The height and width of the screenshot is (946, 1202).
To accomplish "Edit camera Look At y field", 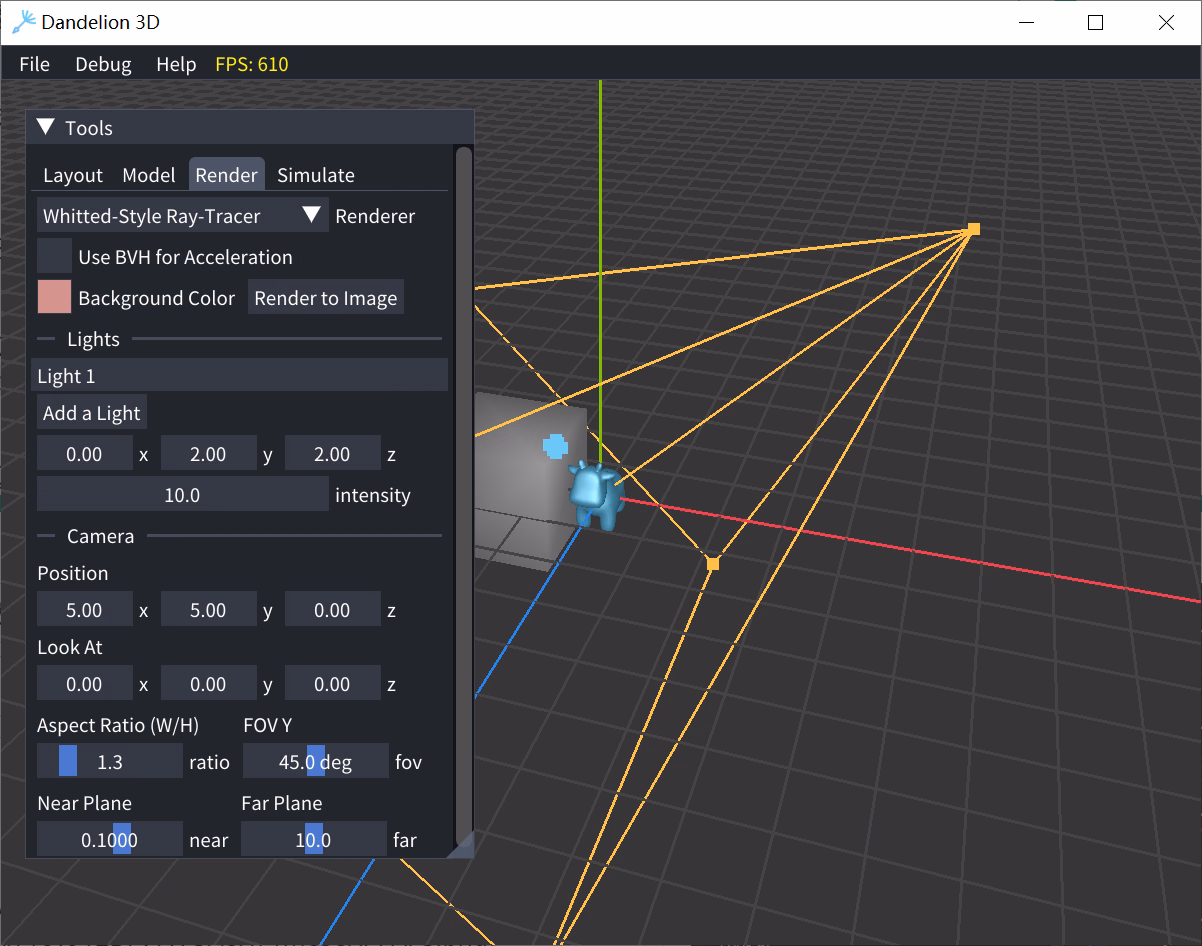I will click(208, 684).
